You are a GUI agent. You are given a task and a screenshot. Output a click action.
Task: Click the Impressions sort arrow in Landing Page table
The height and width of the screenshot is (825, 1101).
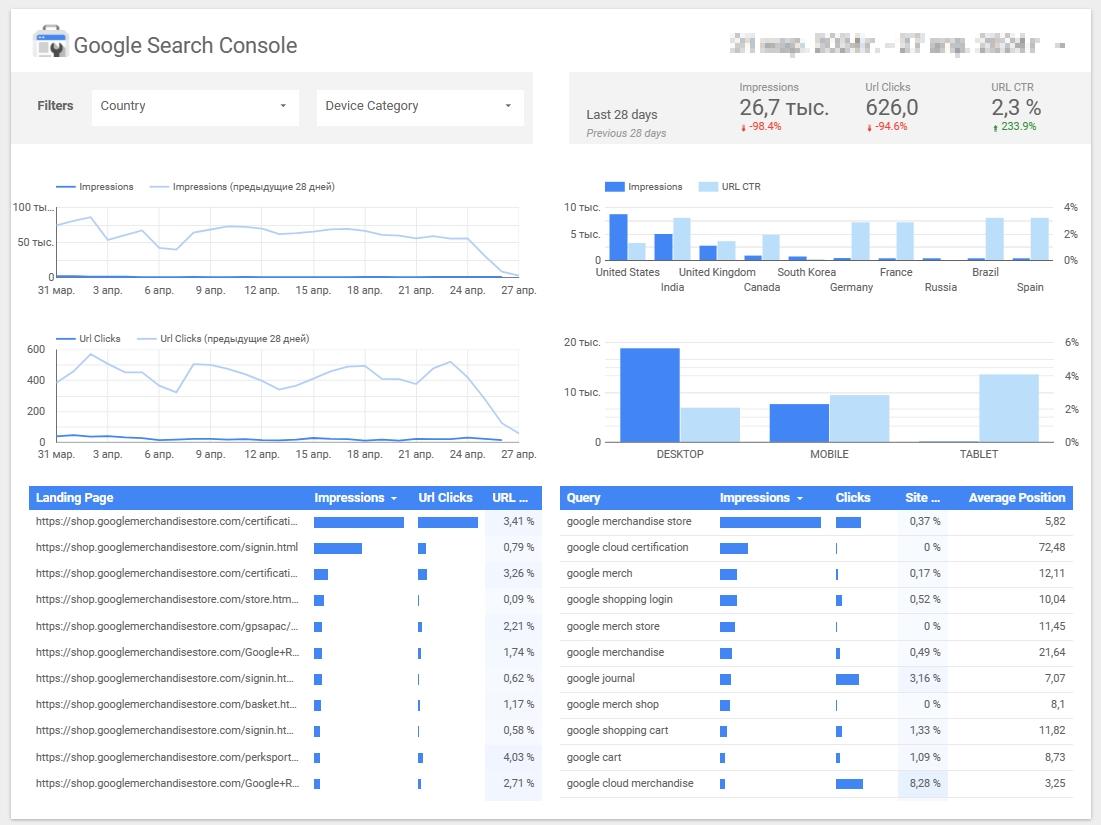point(394,498)
